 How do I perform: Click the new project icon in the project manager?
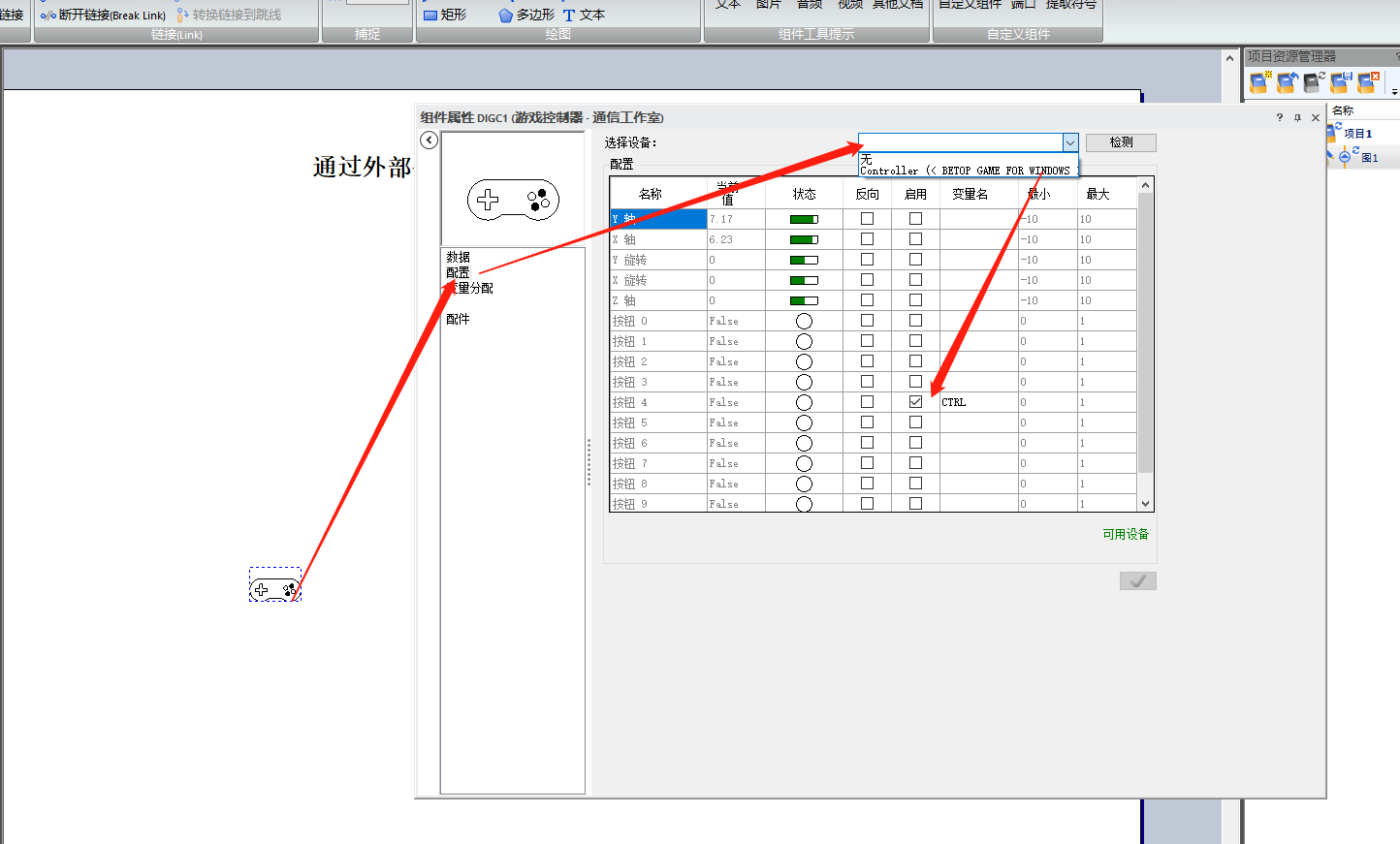pyautogui.click(x=1259, y=82)
